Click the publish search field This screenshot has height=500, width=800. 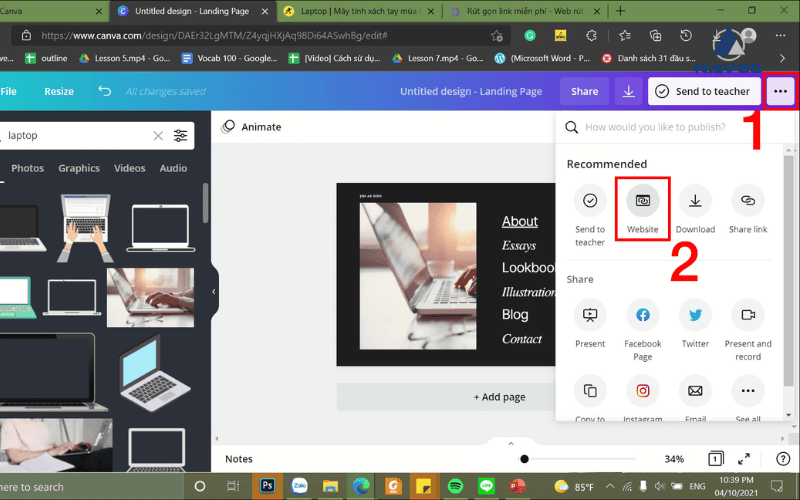pos(669,127)
